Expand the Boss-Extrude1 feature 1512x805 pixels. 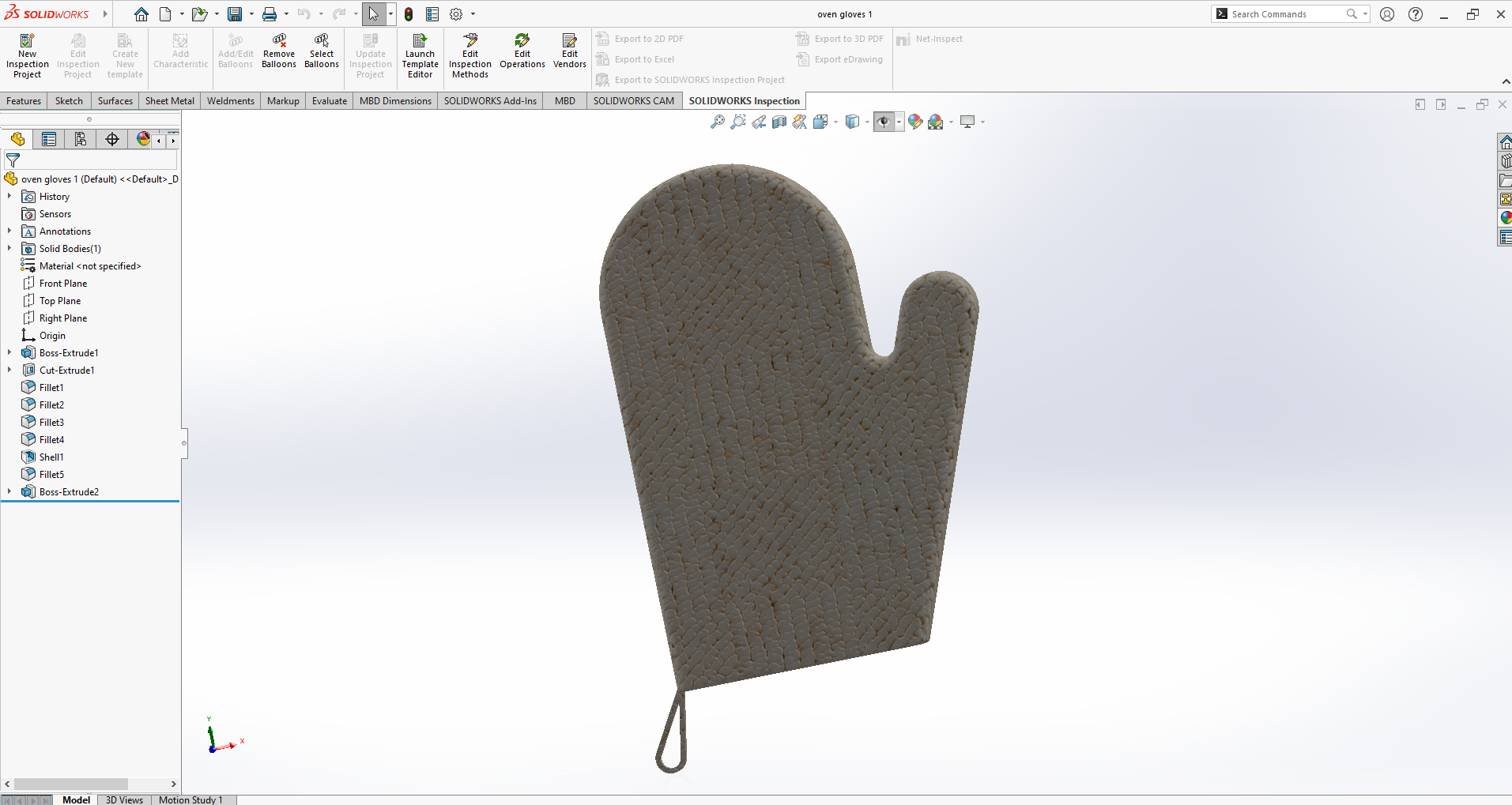coord(9,353)
